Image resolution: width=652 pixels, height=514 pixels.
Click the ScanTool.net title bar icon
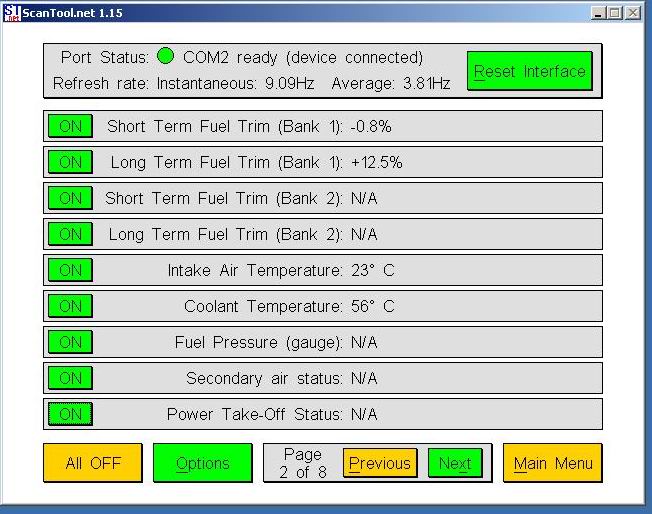click(x=12, y=12)
